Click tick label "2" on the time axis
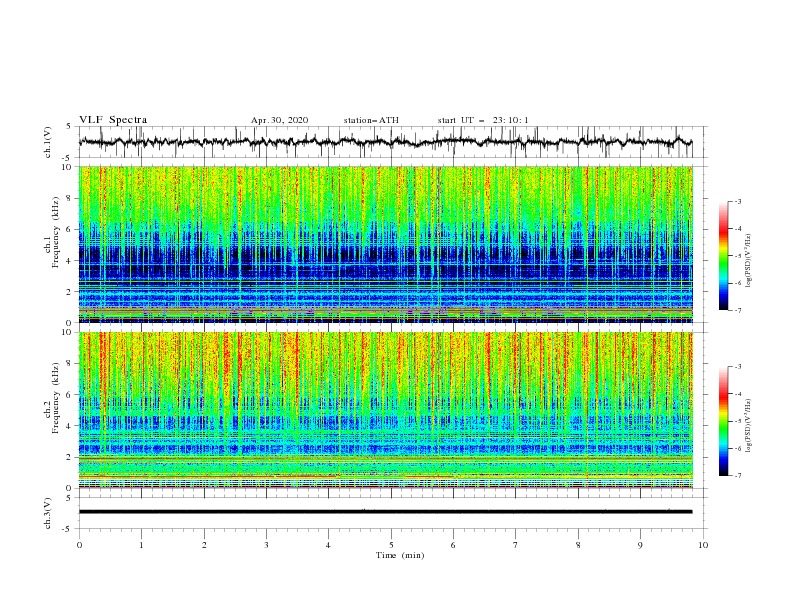This screenshot has width=792, height=612. 204,545
